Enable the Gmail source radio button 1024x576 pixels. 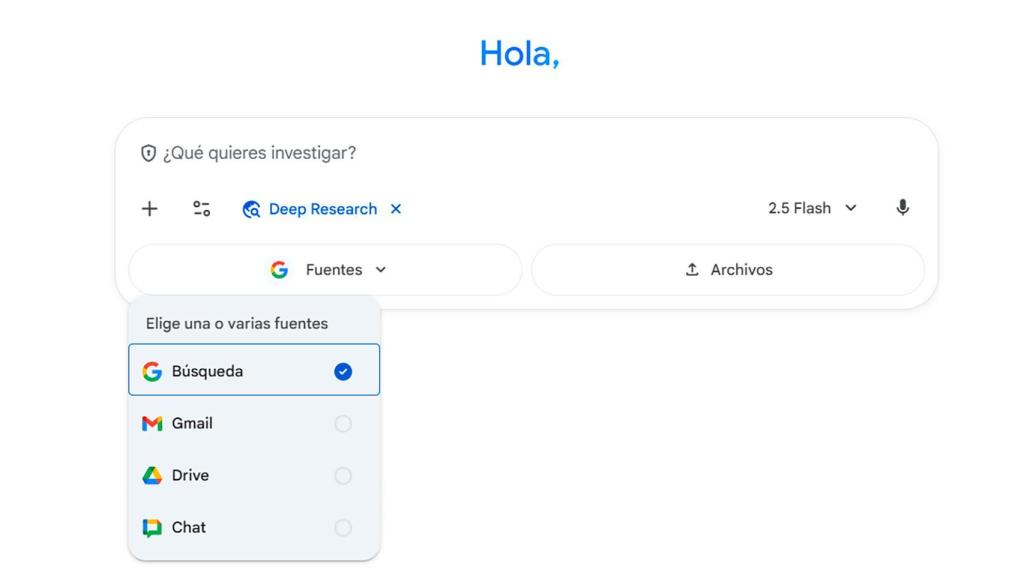(343, 424)
